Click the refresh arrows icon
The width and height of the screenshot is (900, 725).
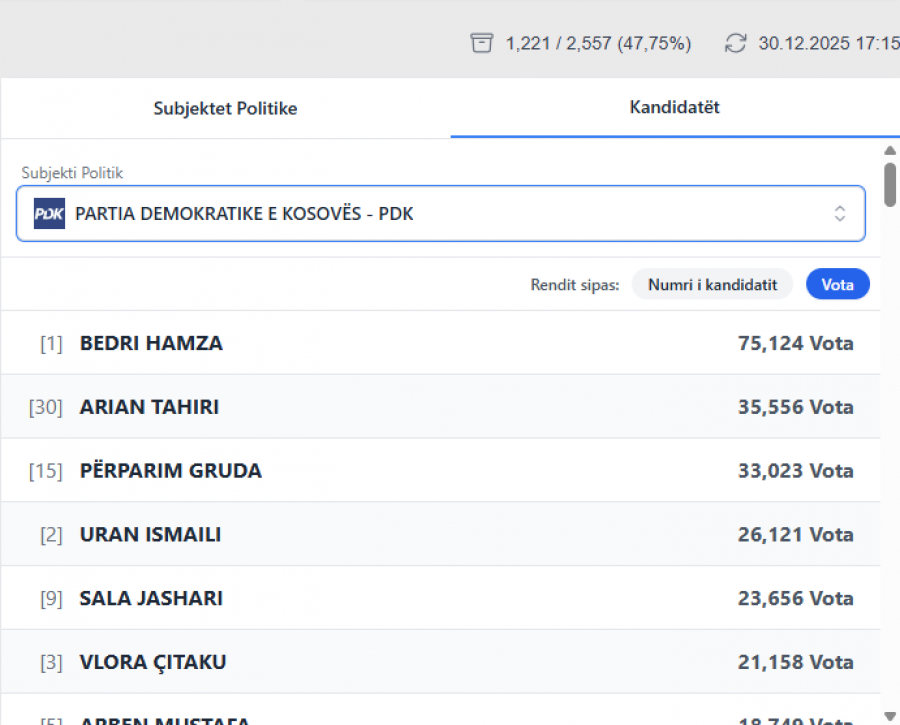[x=735, y=43]
